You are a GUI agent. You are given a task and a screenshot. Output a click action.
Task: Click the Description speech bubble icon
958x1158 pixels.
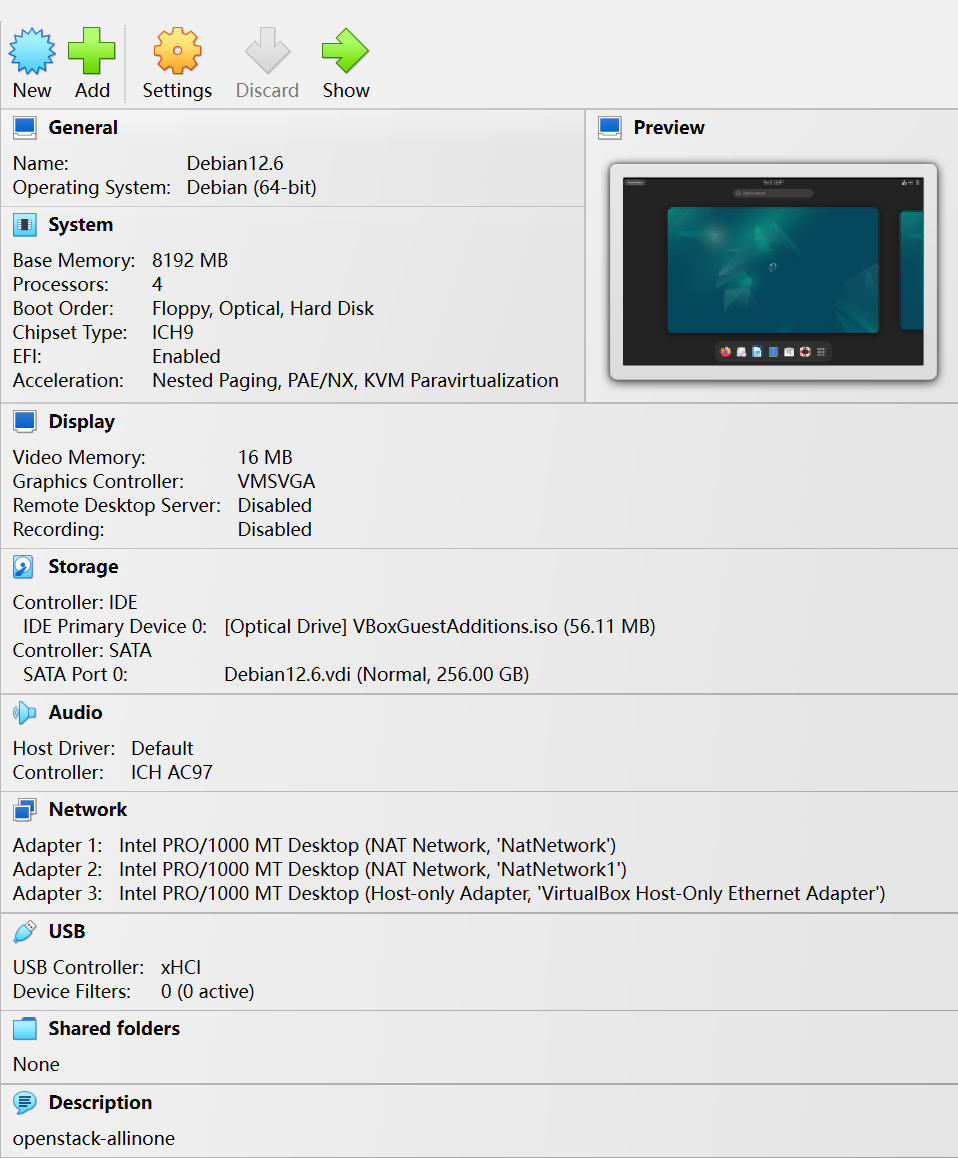24,1103
